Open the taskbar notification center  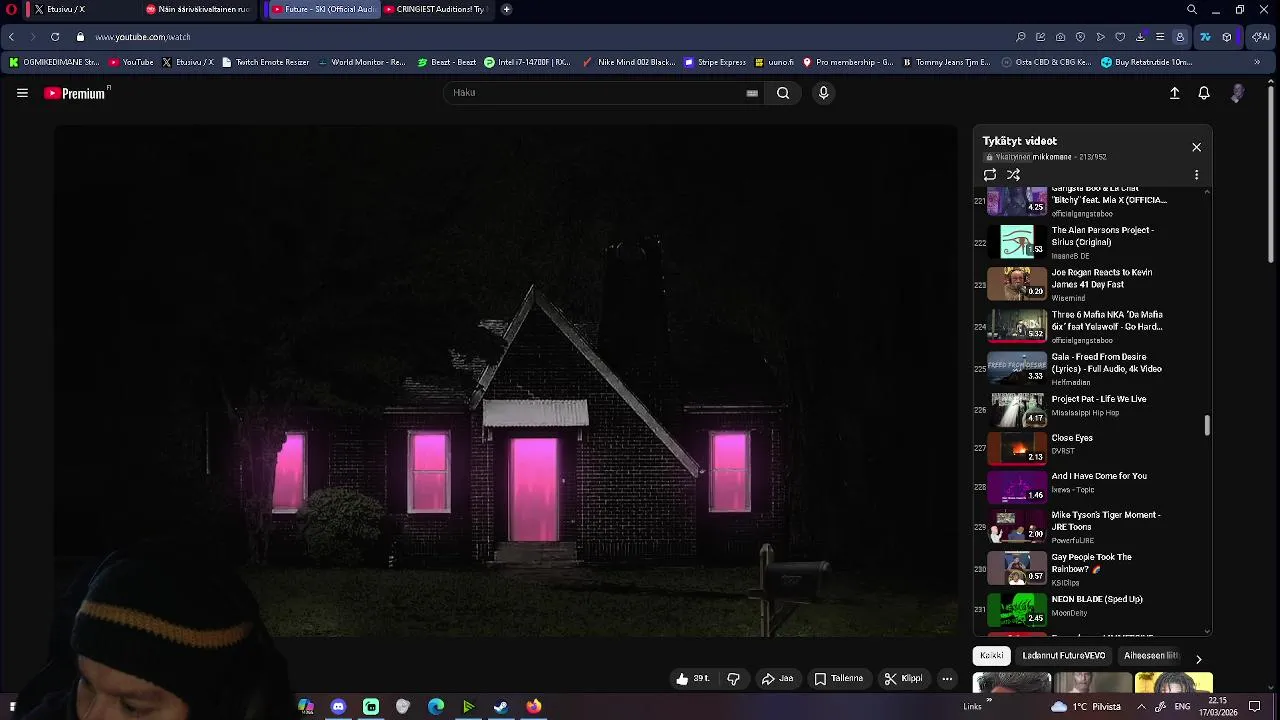pos(1255,707)
